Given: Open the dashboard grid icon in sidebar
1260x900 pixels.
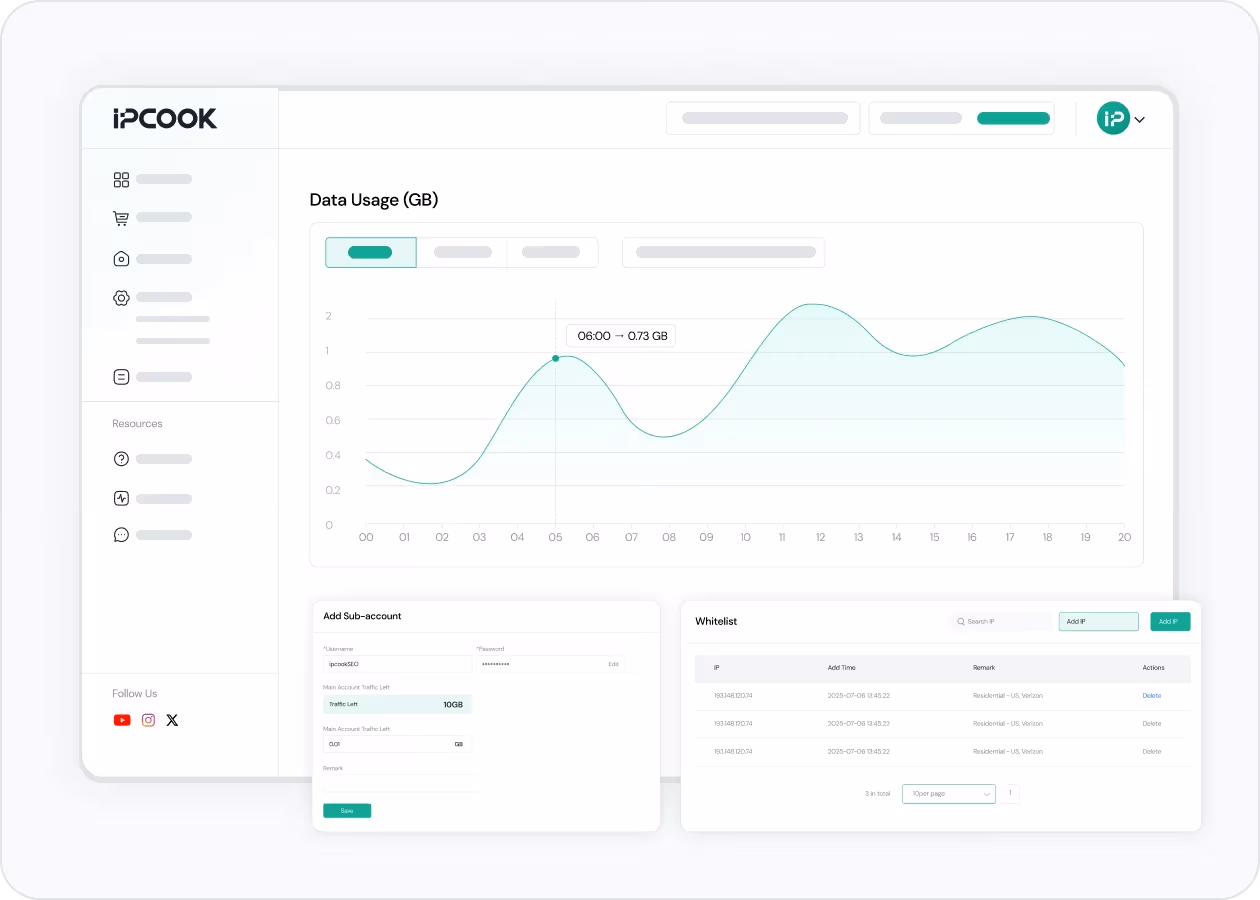Looking at the screenshot, I should coord(121,179).
